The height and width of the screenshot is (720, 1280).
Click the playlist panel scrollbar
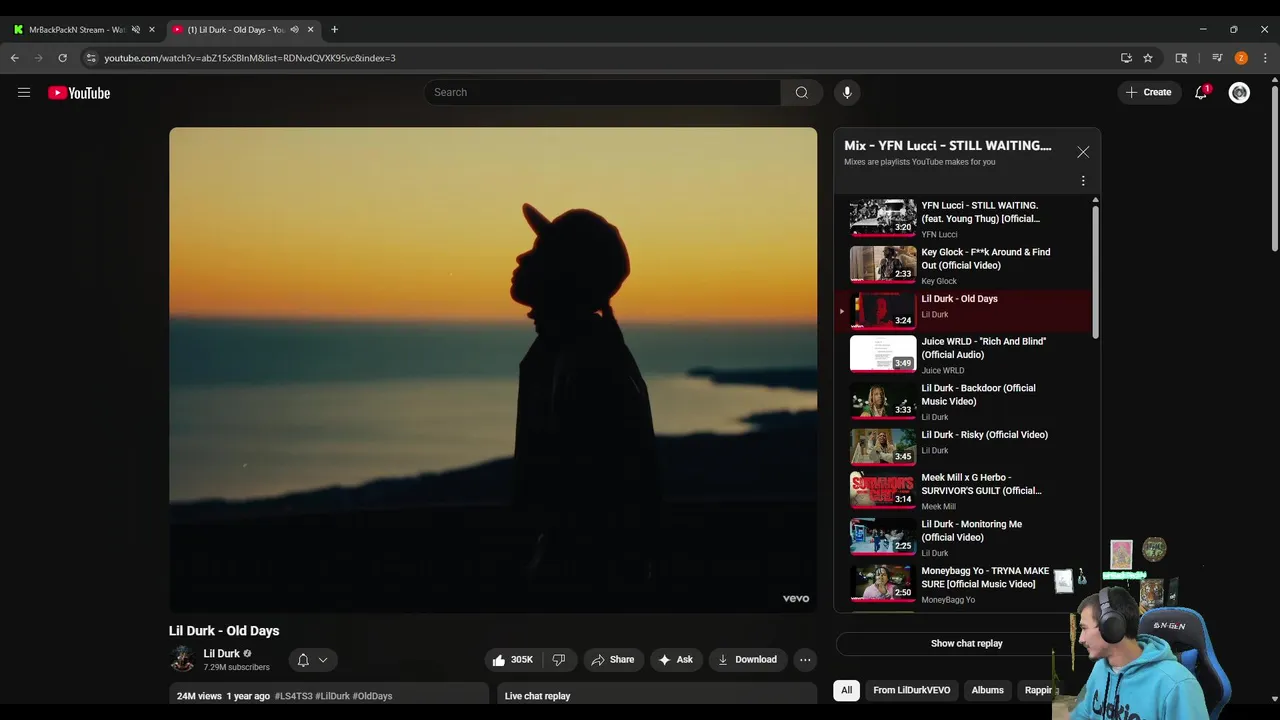[x=1095, y=270]
